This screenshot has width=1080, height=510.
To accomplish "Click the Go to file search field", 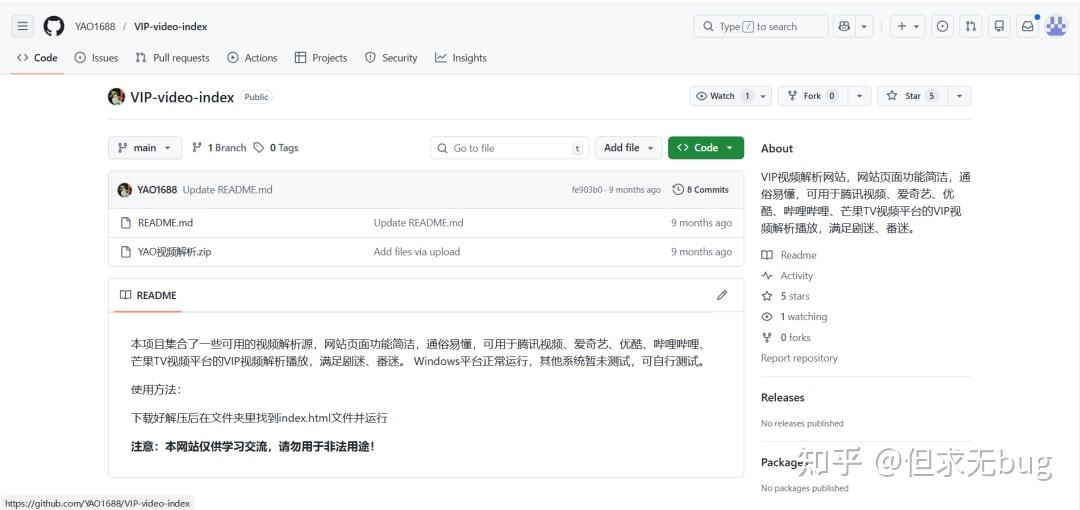I will (x=510, y=148).
